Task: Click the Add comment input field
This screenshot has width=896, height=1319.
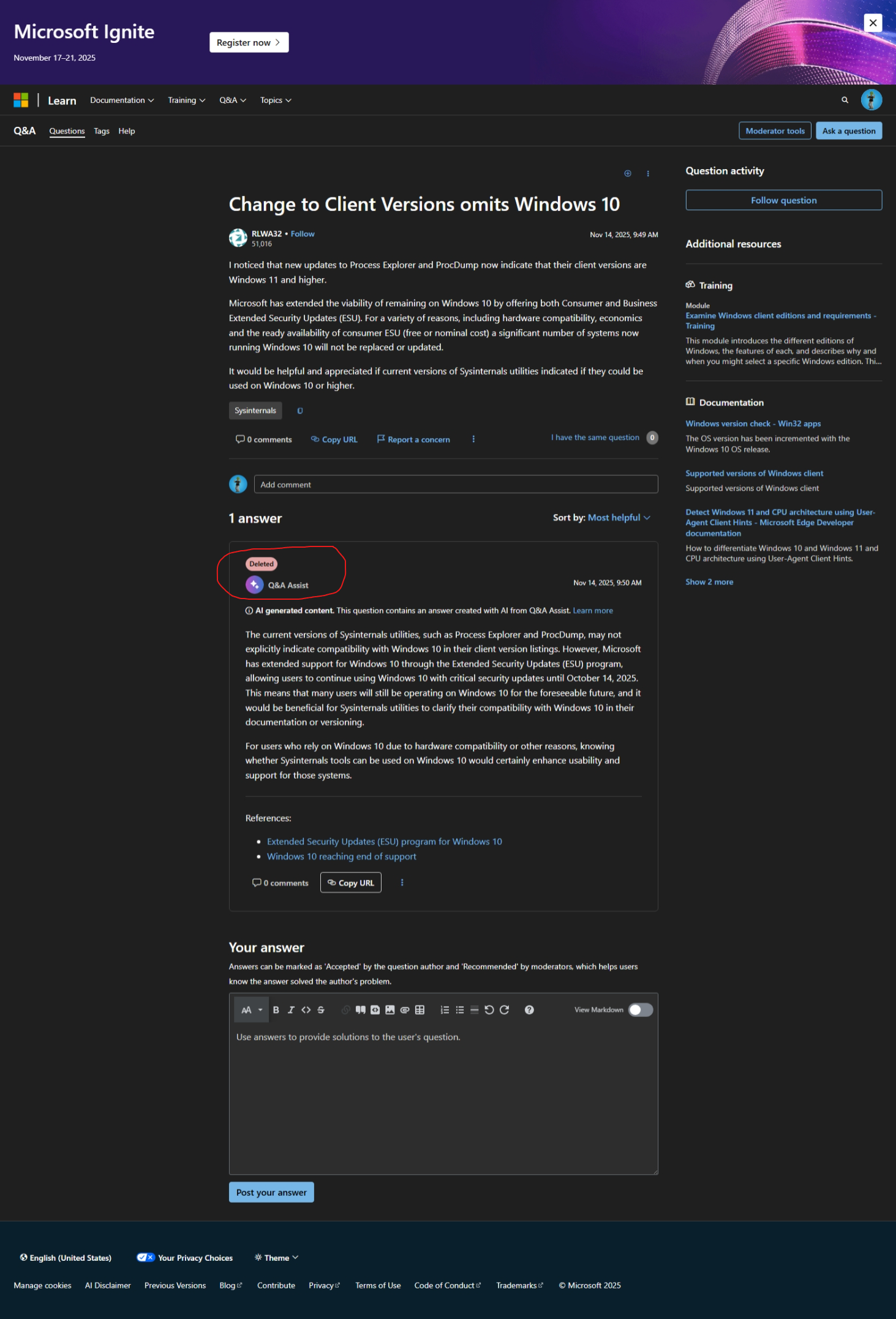Action: pos(456,485)
